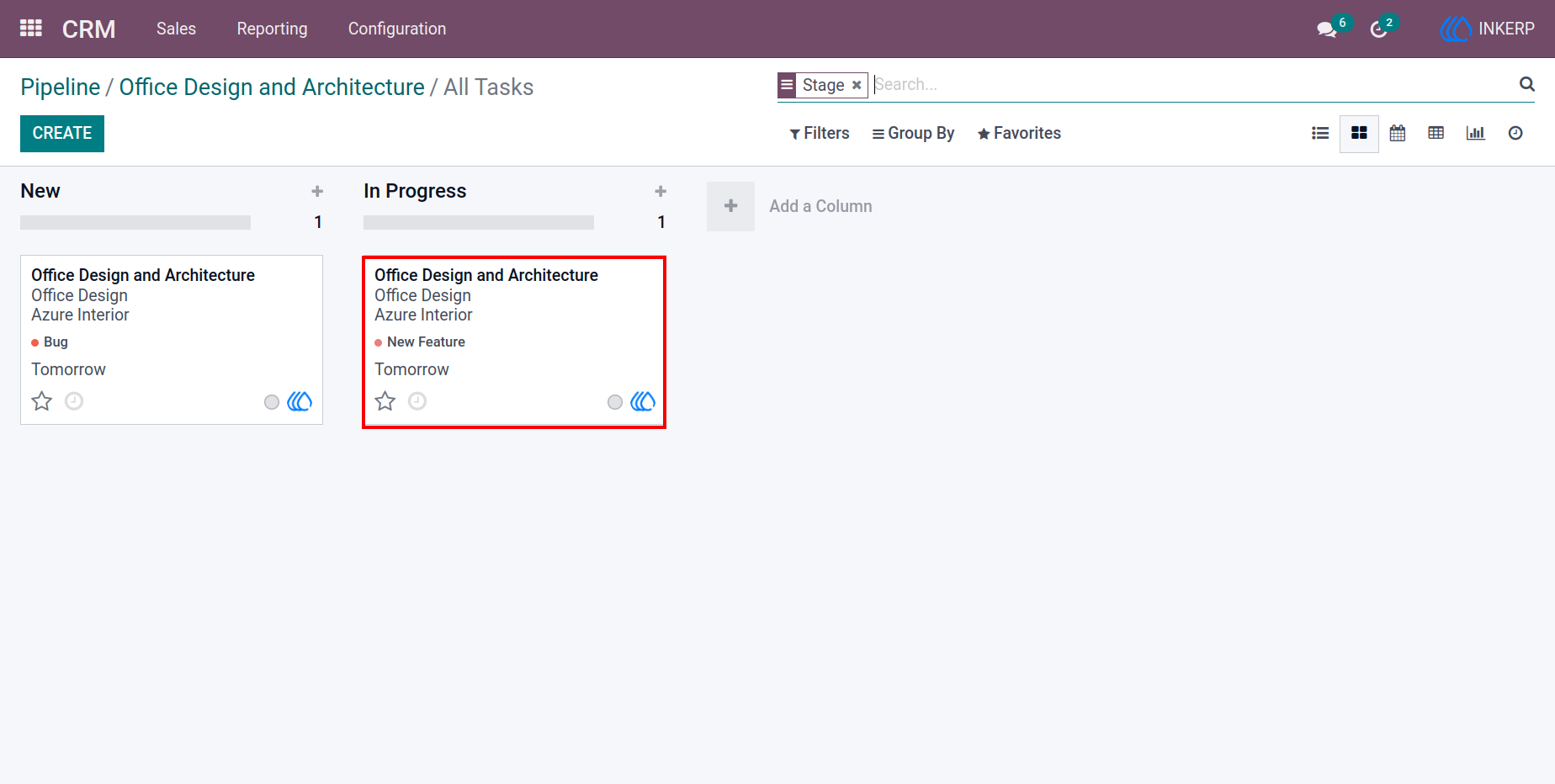
Task: Open the activities clock icon in navbar
Action: (x=1378, y=29)
